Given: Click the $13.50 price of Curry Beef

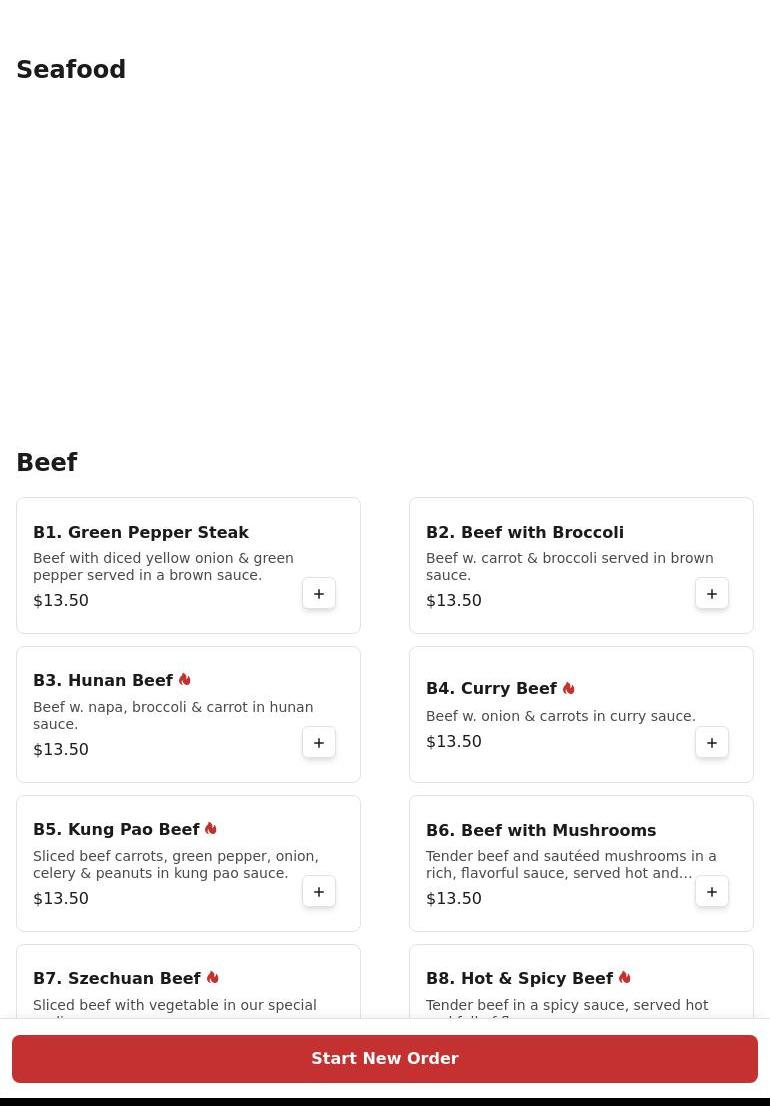Looking at the screenshot, I should (454, 742).
